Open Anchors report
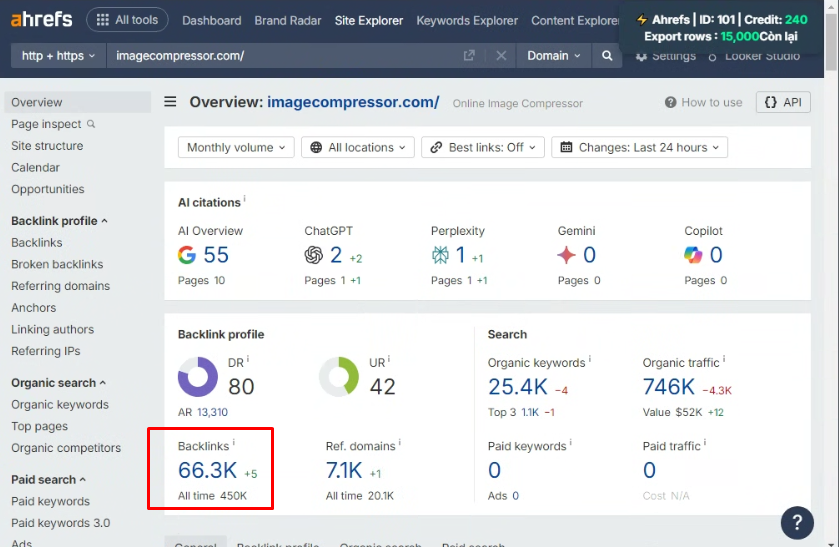 (x=34, y=308)
